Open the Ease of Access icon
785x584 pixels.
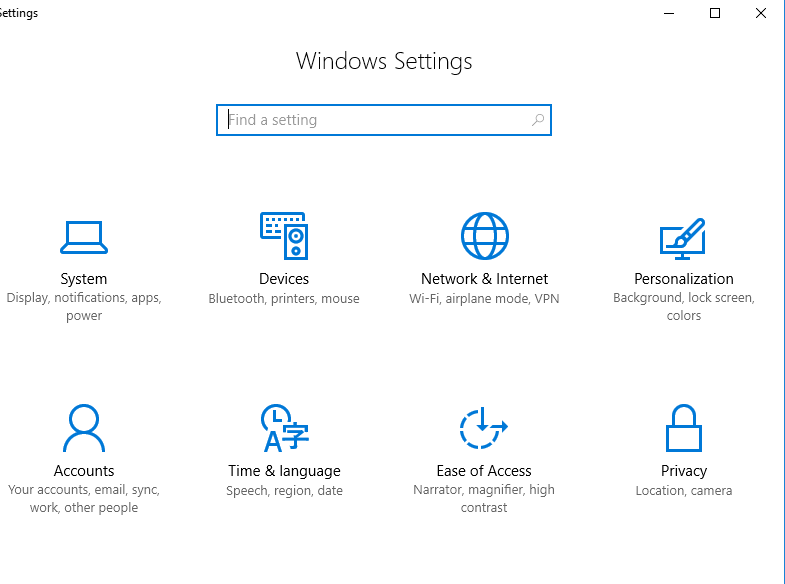point(484,428)
